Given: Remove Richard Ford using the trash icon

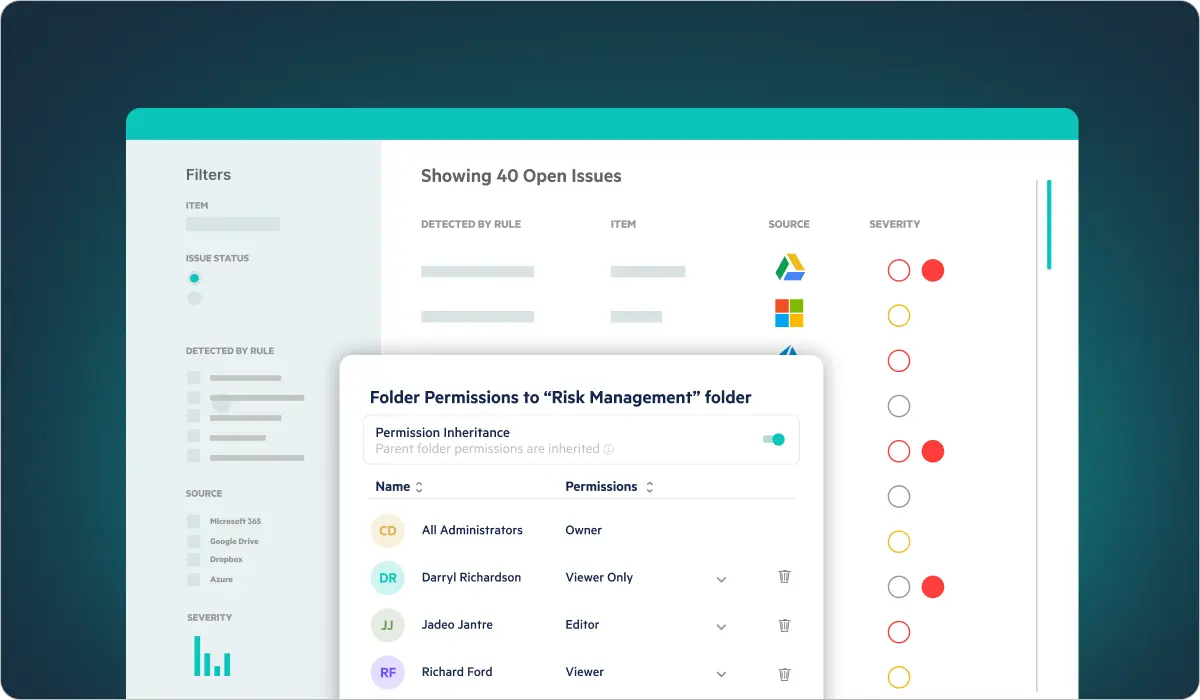Looking at the screenshot, I should click(784, 672).
